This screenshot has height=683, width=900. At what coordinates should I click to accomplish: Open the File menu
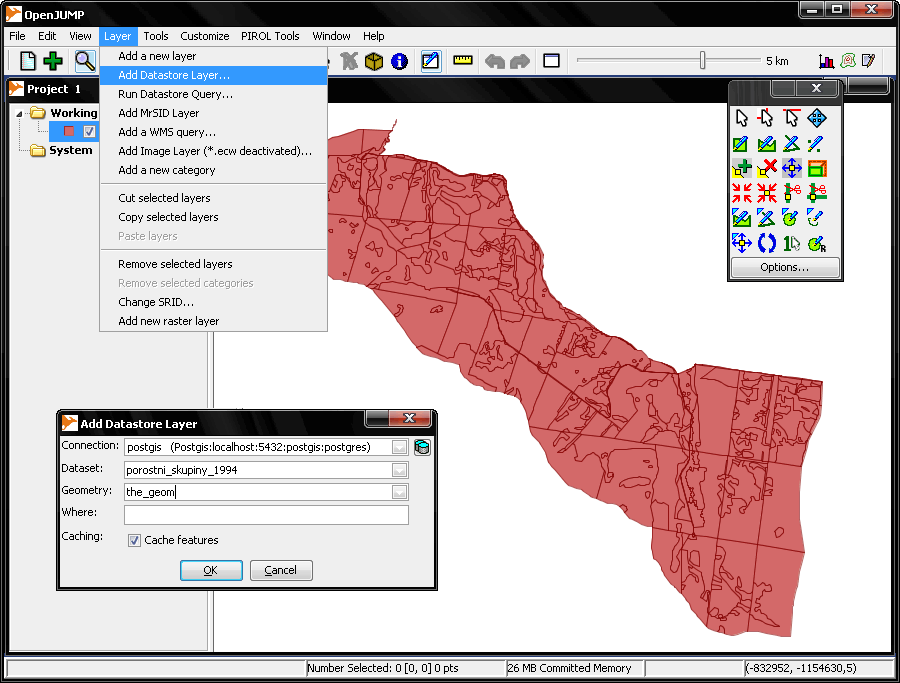[17, 36]
